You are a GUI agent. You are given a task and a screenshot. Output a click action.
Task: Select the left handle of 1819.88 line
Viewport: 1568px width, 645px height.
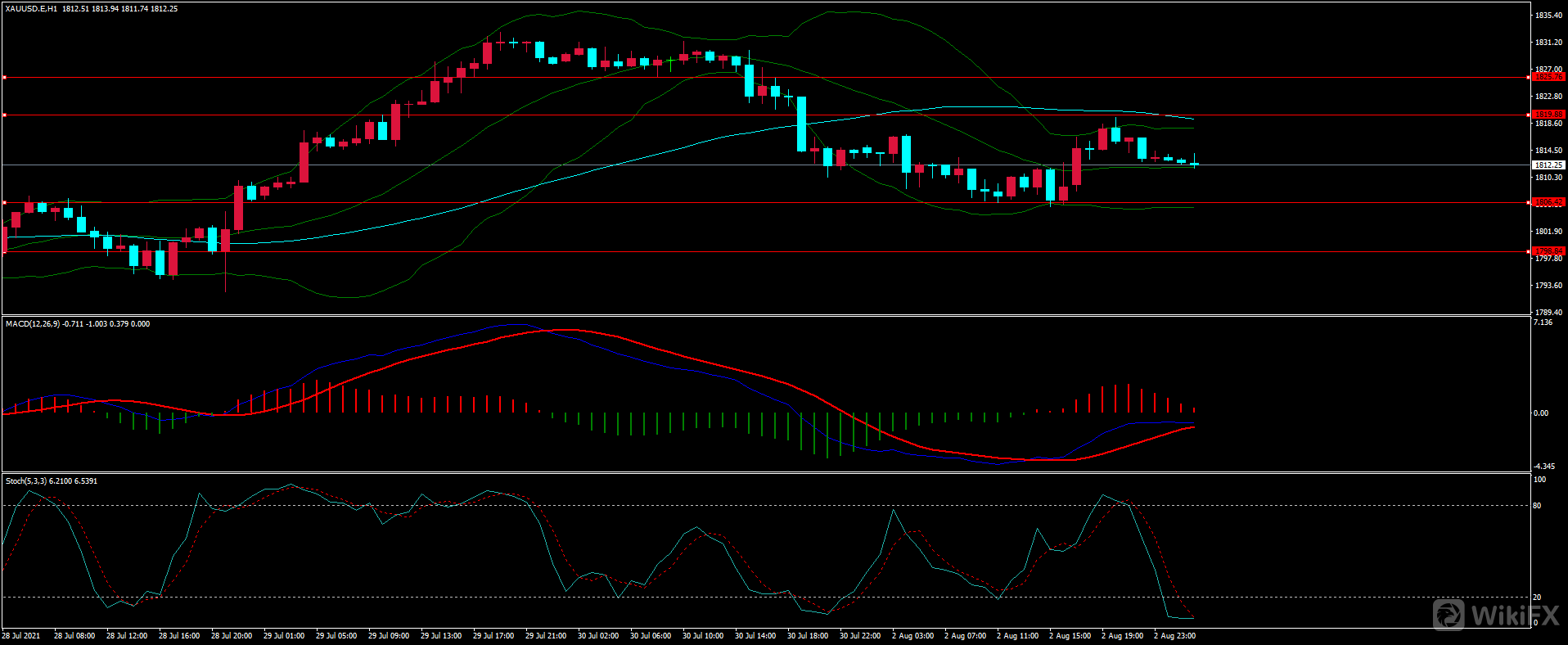(4, 115)
